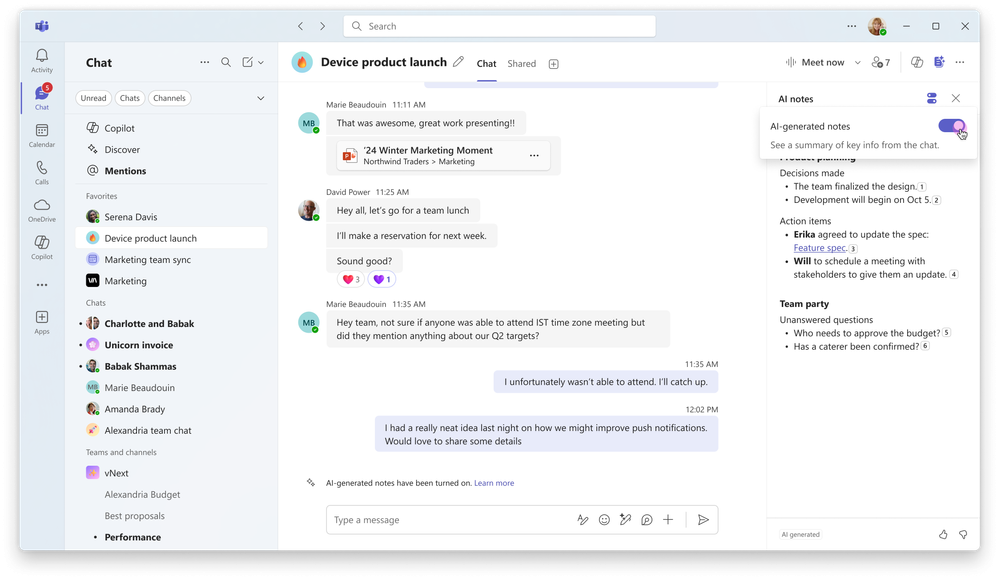Open the new chat dropdown arrow
Screen dimensions: 999x579
[261, 62]
